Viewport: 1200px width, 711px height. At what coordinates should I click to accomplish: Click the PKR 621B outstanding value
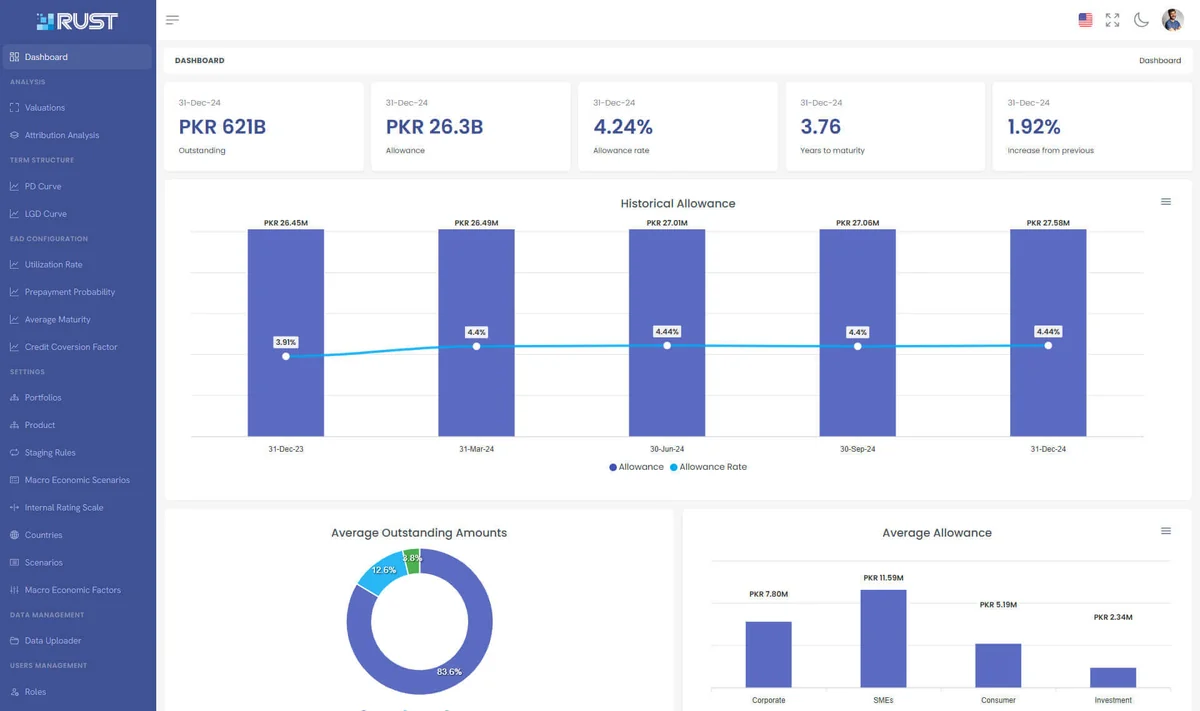click(x=222, y=127)
